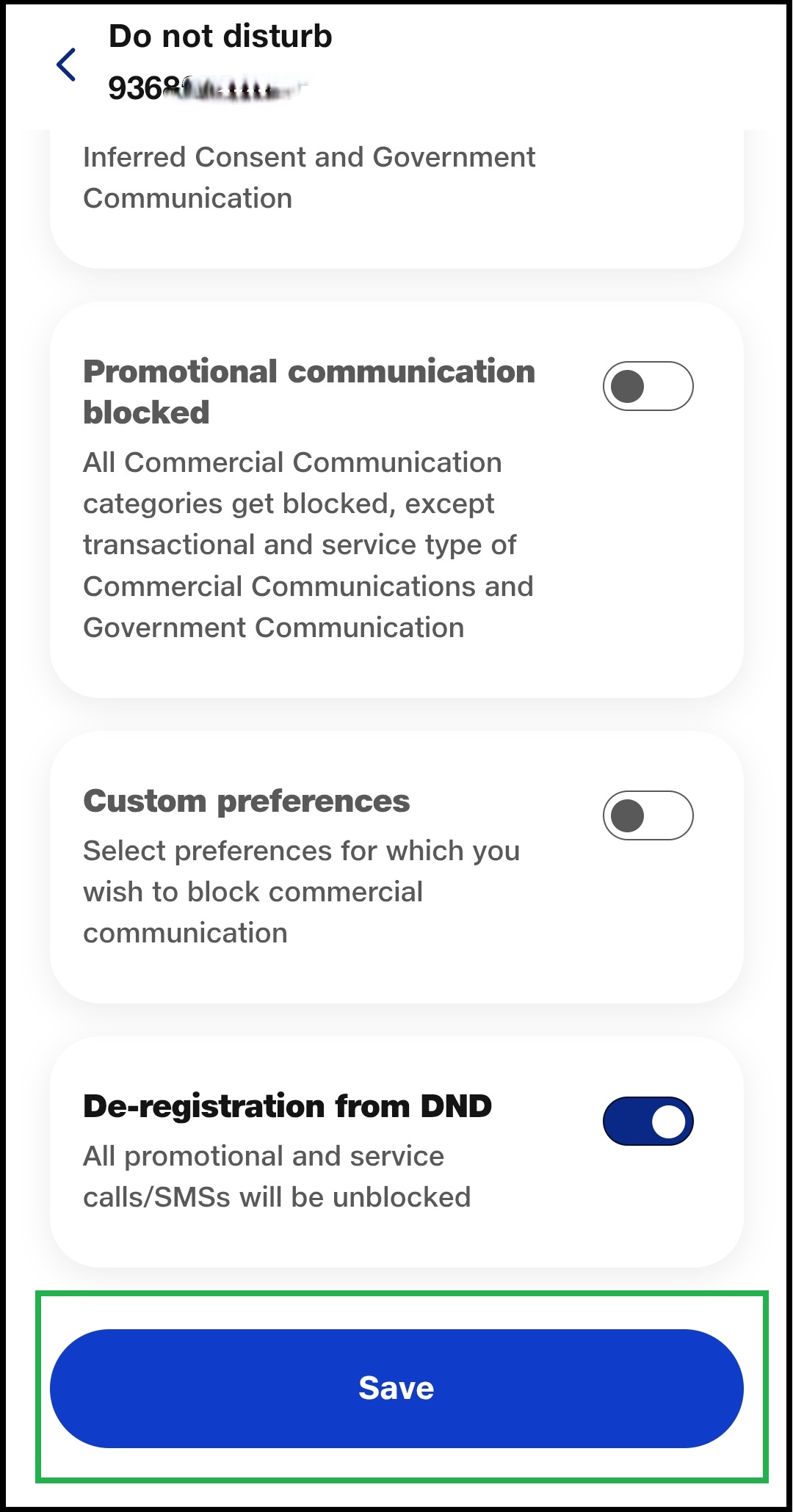Click the "Custom preferences" heading
Image resolution: width=793 pixels, height=1512 pixels.
246,801
